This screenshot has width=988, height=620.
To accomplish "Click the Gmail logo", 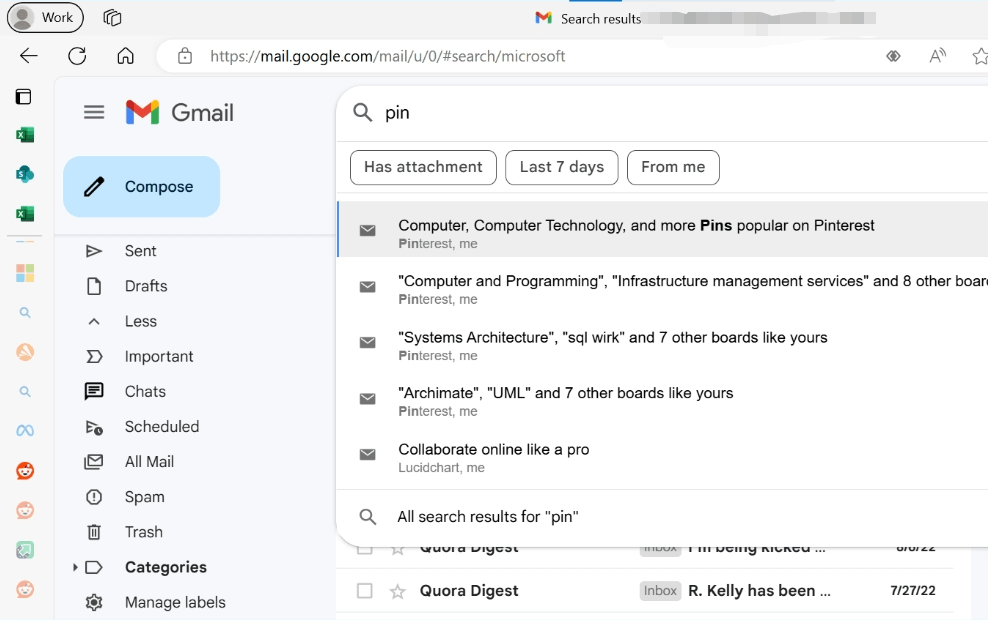I will coord(180,113).
